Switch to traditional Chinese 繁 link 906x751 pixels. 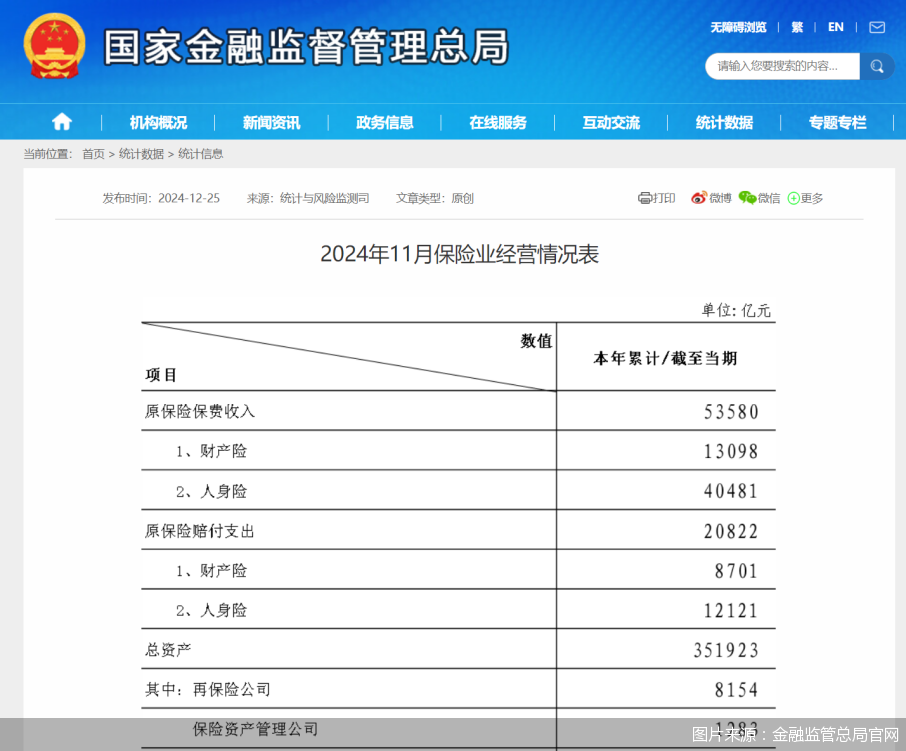click(797, 27)
